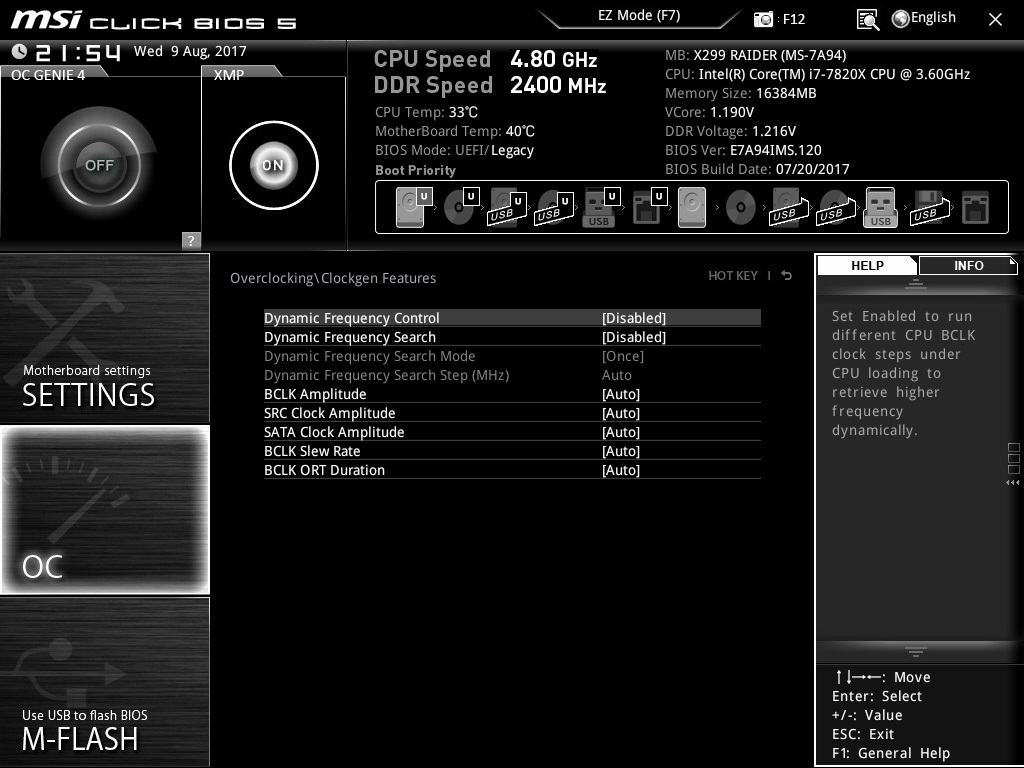The image size is (1024, 768).
Task: Select highlighted legacy USB key boot icon
Action: [880, 207]
